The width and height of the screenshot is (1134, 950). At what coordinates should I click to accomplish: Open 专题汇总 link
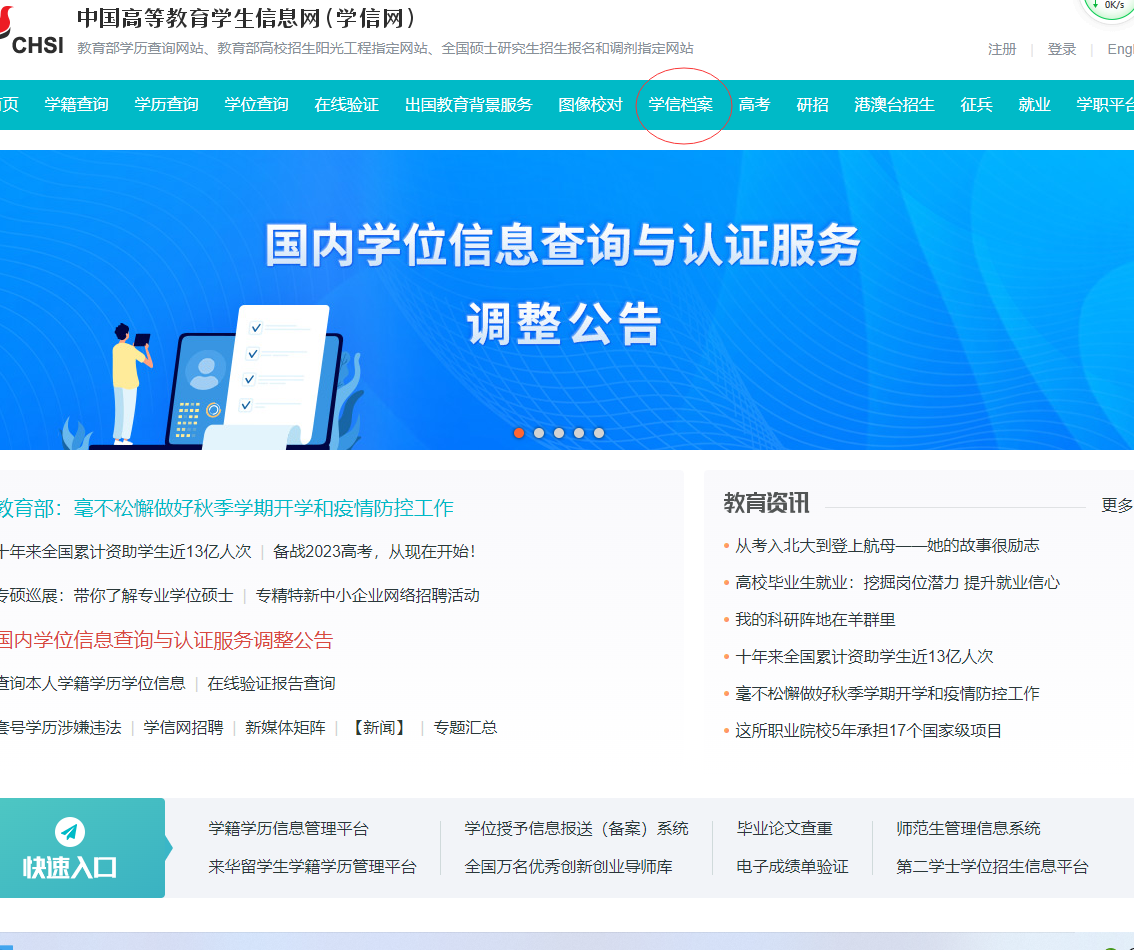coord(465,727)
